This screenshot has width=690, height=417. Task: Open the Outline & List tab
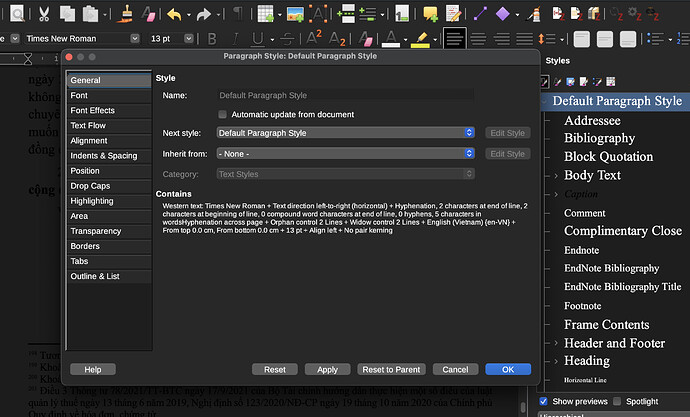click(109, 276)
